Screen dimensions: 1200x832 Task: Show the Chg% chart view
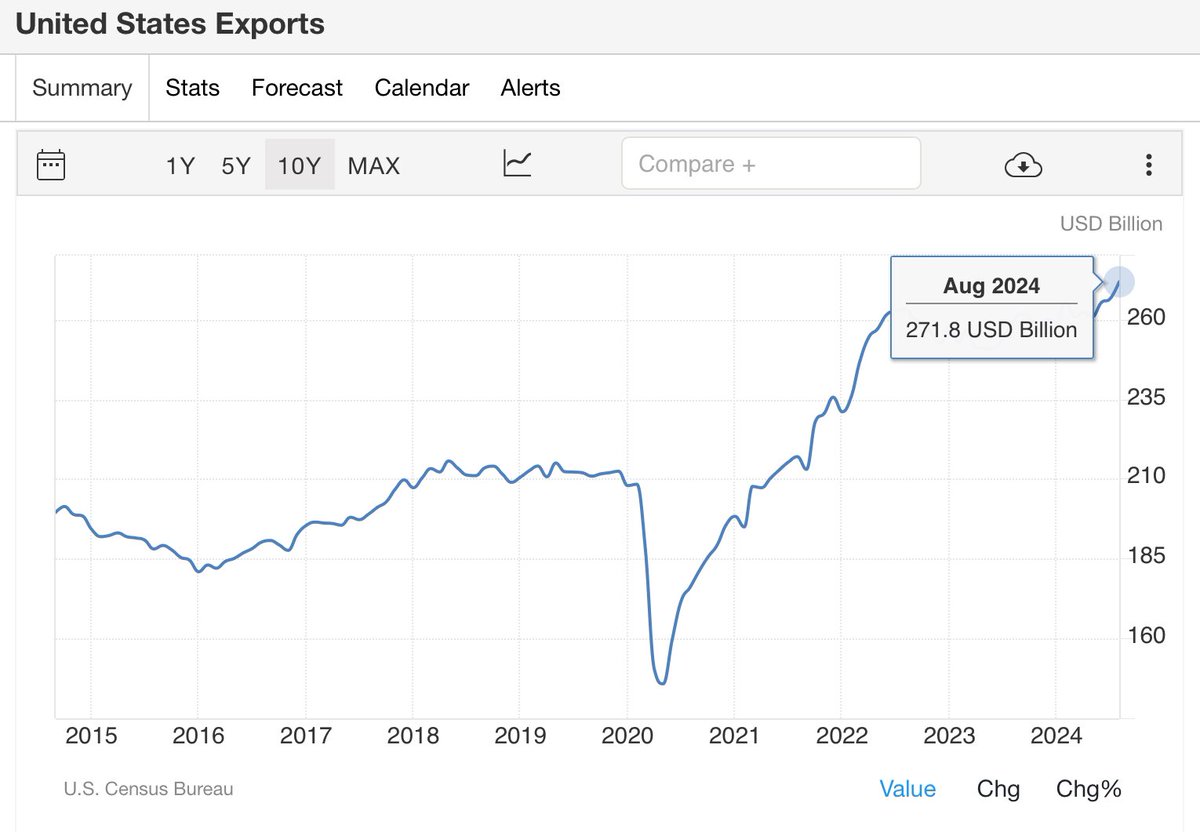1089,789
